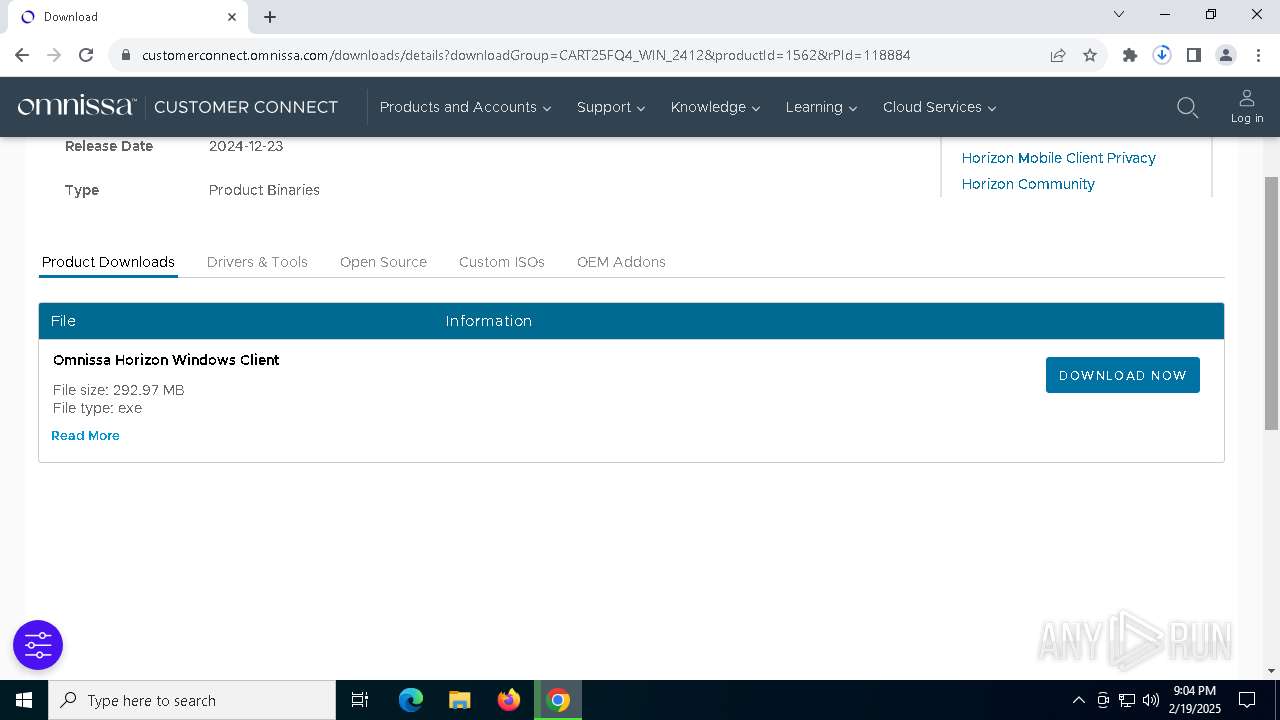Open a new tab with plus icon

[x=270, y=17]
